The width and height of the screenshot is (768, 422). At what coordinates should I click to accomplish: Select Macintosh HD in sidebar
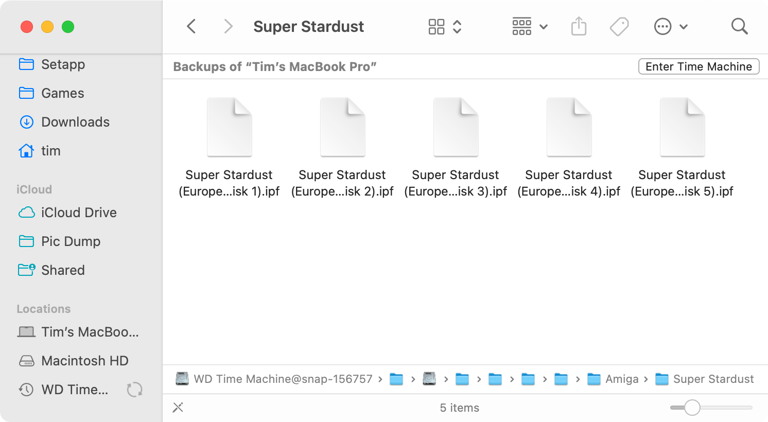[73, 361]
